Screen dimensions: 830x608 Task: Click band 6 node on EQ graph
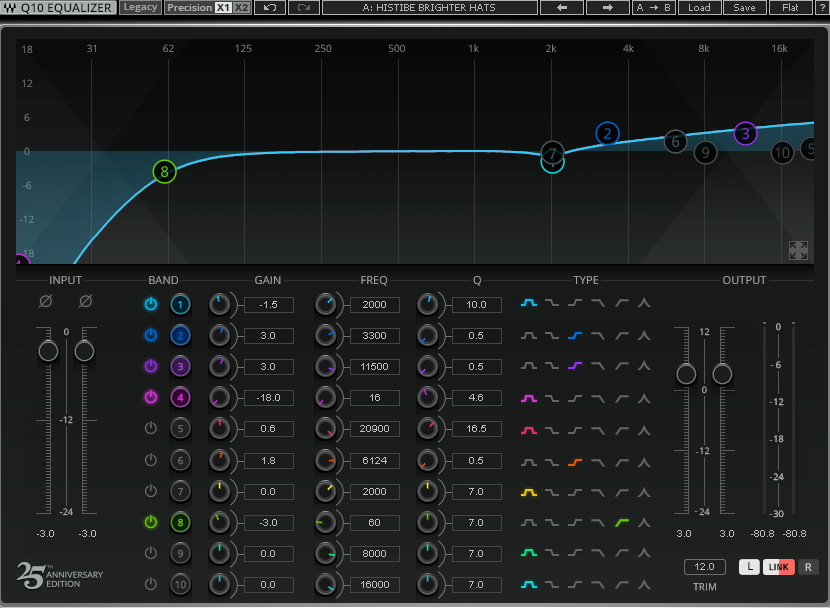pos(675,141)
